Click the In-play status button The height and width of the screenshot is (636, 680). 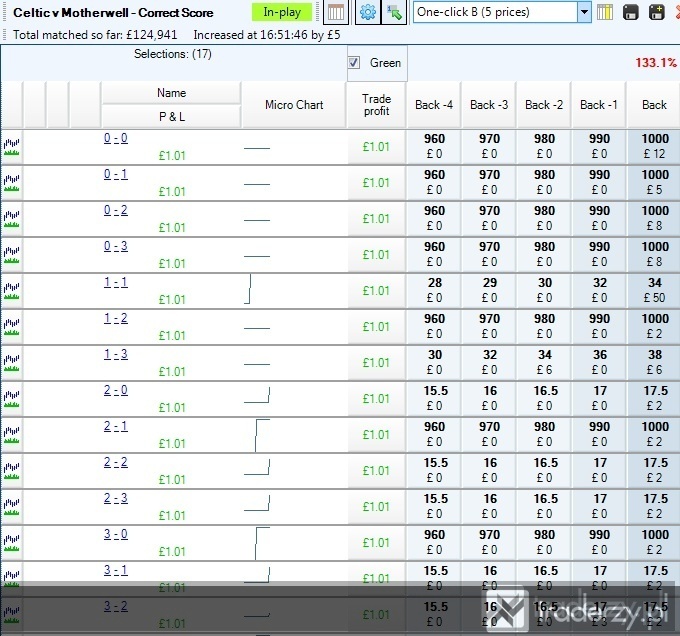point(282,12)
